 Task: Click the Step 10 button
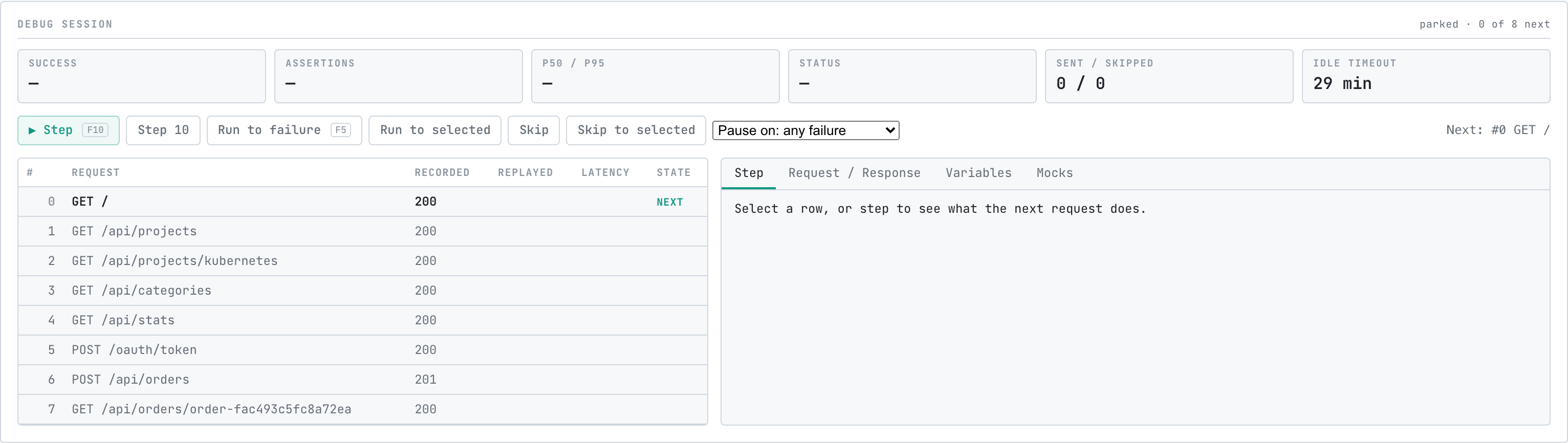click(x=163, y=130)
